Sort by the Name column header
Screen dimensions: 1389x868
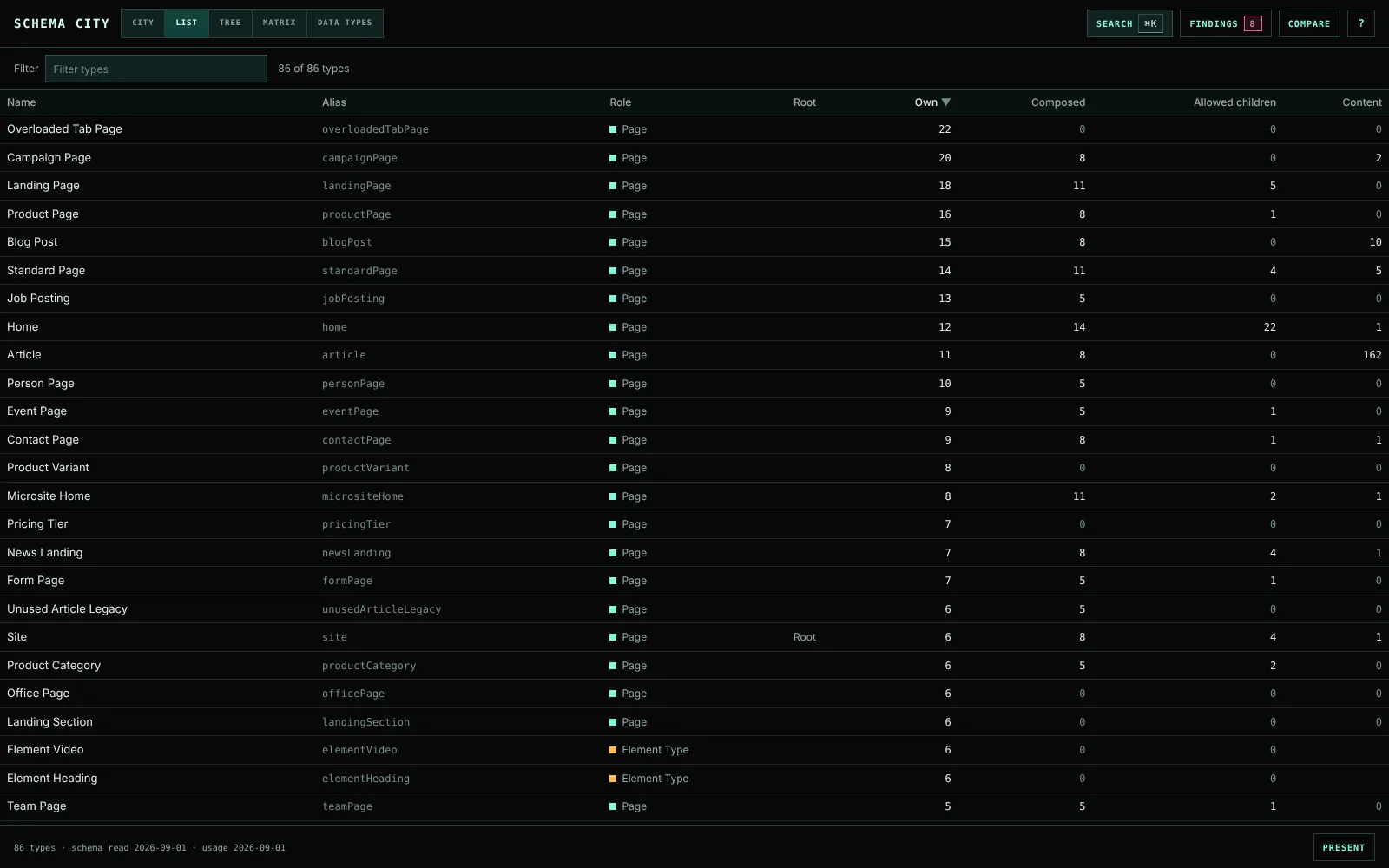22,102
